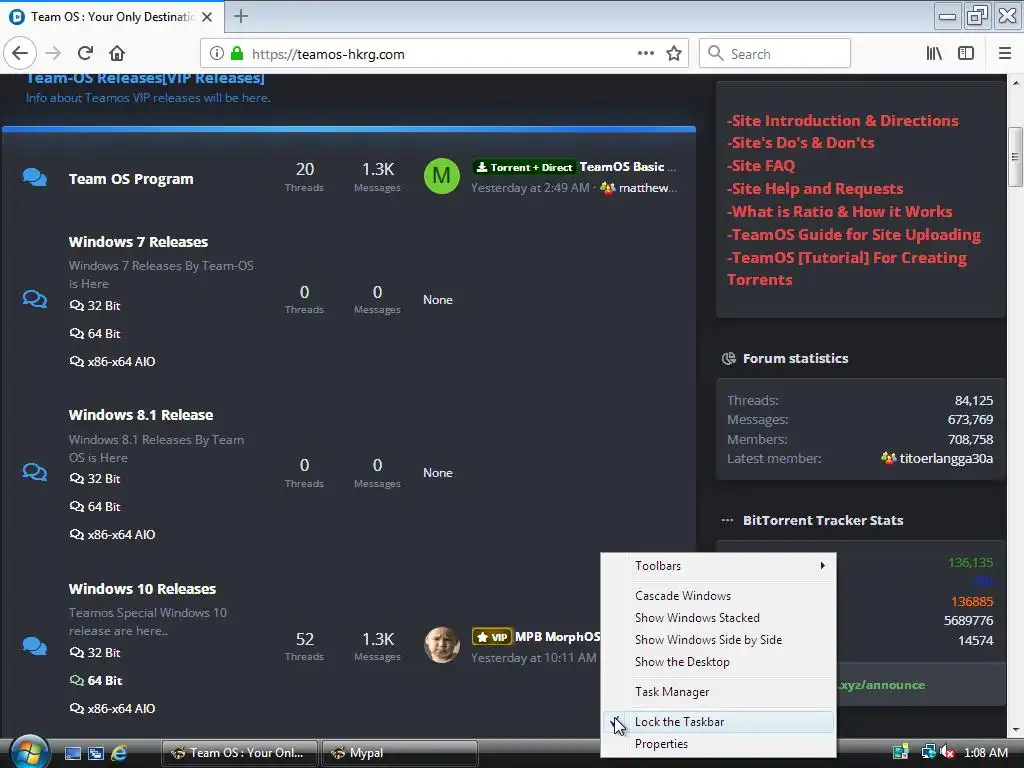Screen dimensions: 1024x768
Task: Open Windows 10 Releases forum
Action: tap(142, 588)
